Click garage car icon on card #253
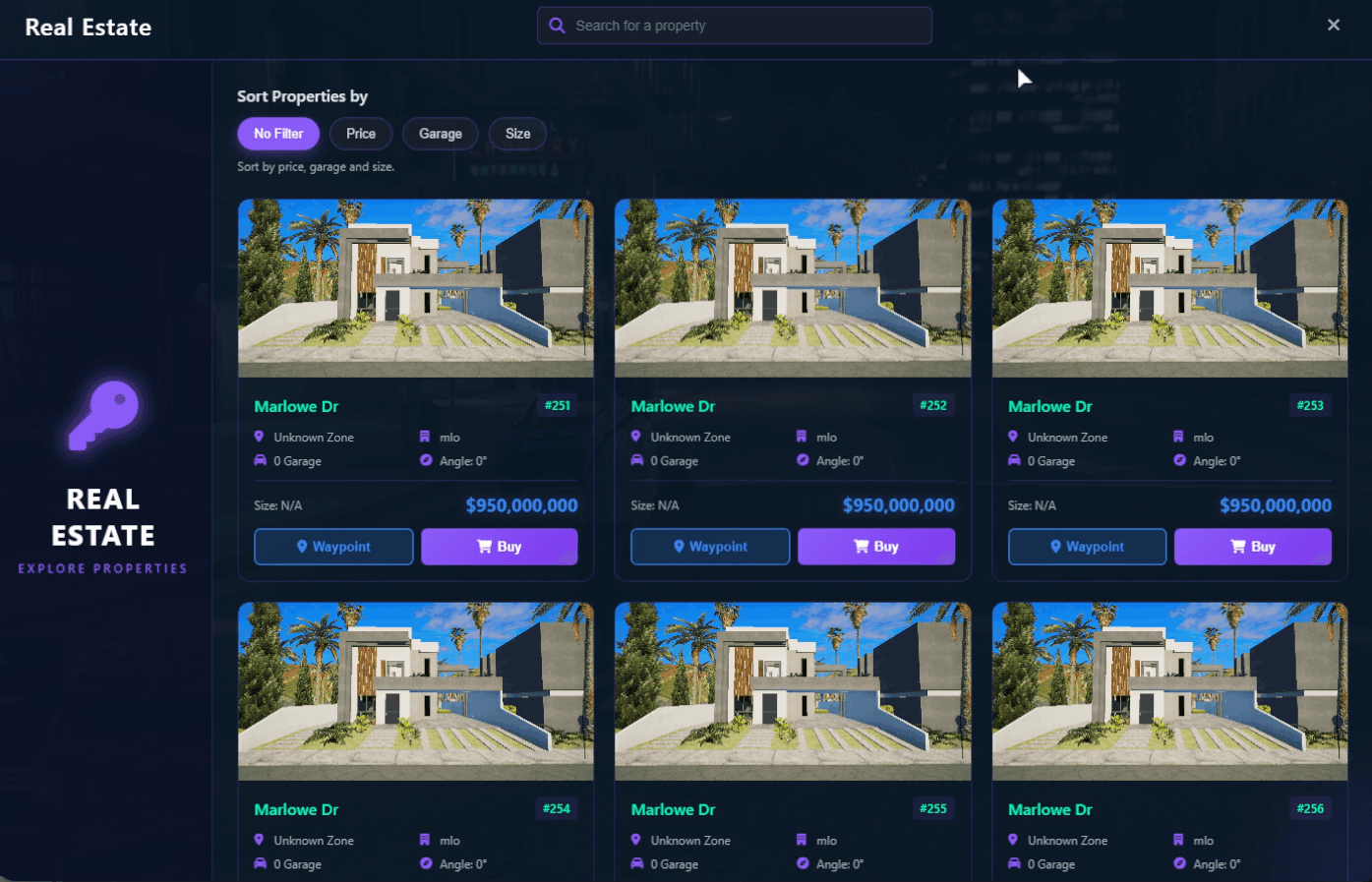1372x882 pixels. (1014, 460)
